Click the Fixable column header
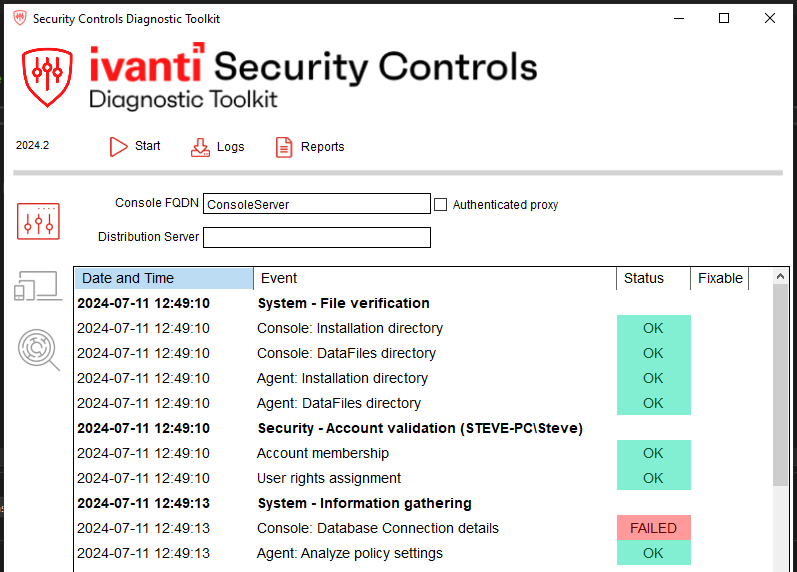Image resolution: width=797 pixels, height=572 pixels. pos(719,279)
